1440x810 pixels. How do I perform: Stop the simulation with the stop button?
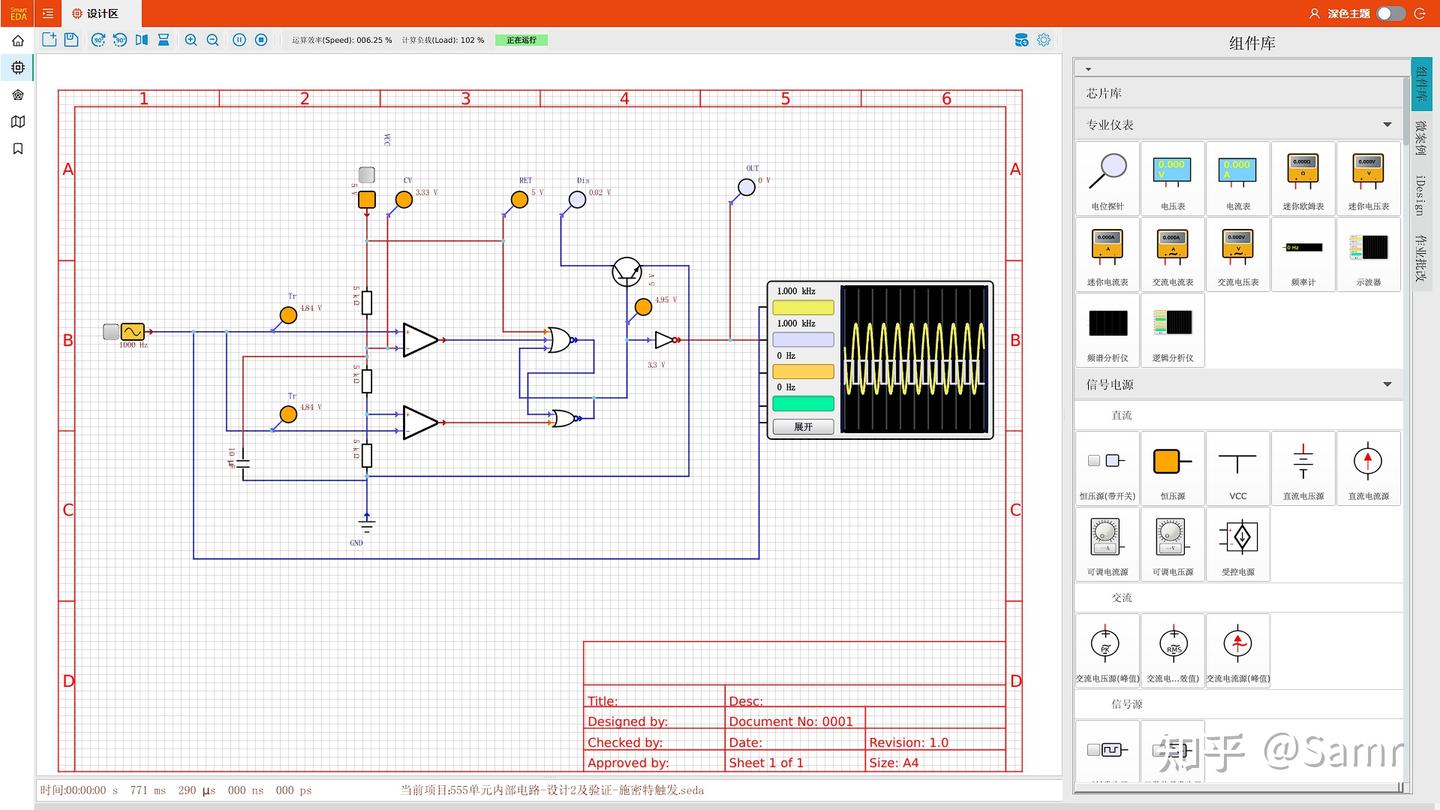click(x=261, y=40)
